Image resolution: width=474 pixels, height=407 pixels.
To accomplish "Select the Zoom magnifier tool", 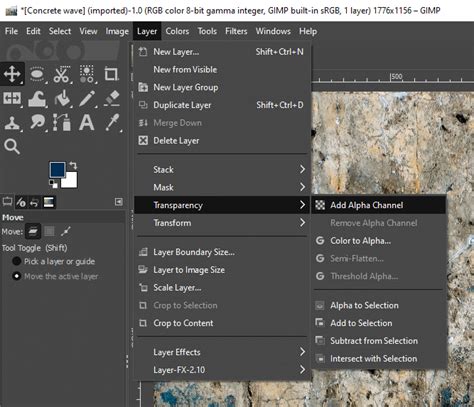I will [12, 146].
